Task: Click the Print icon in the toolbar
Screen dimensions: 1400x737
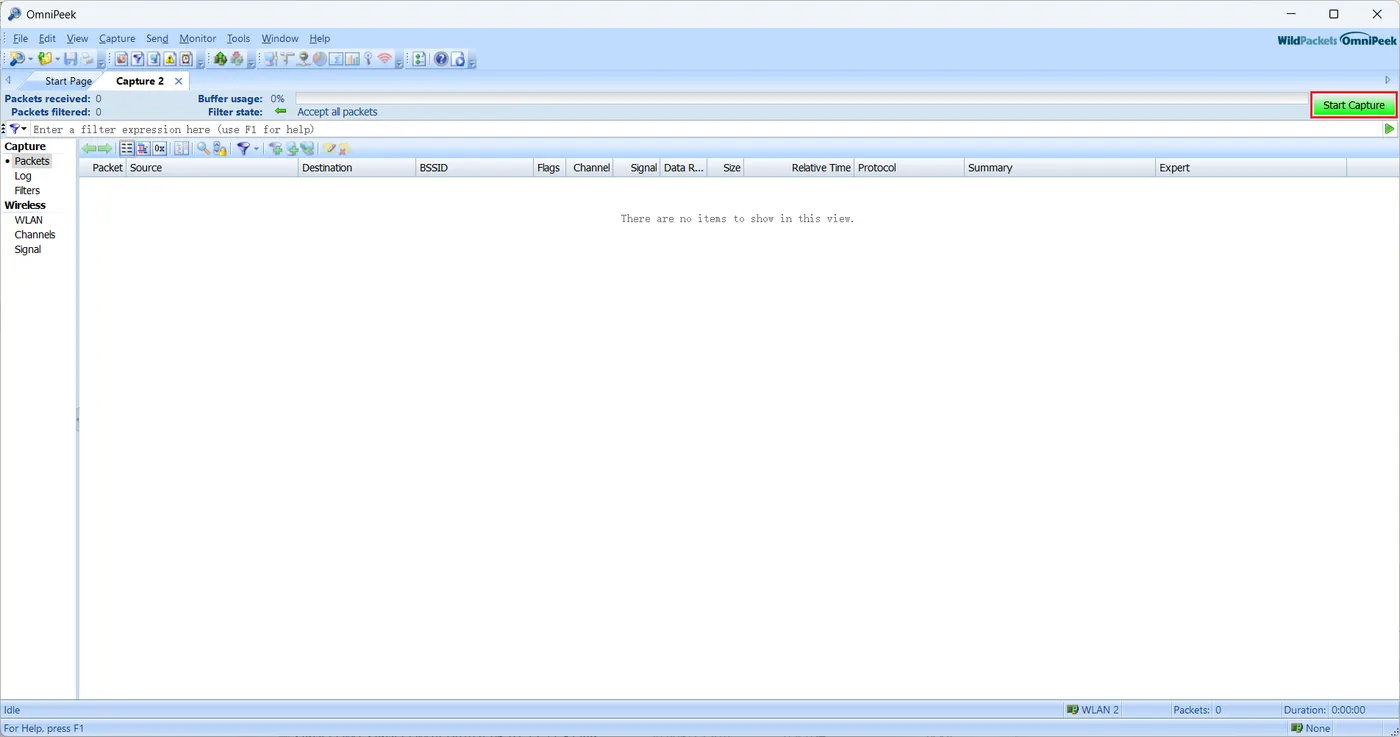Action: 87,59
